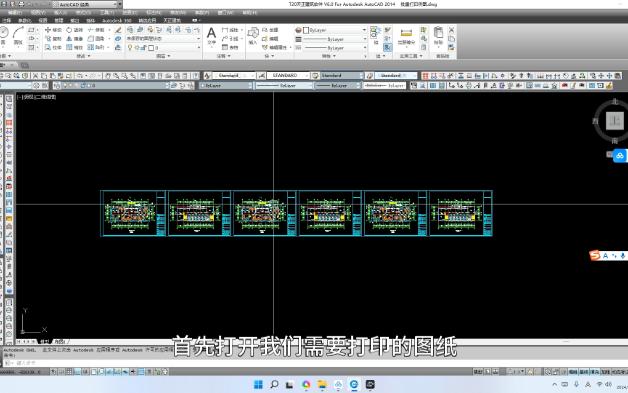Toggle the layer light bulb on/off icon
Image resolution: width=628 pixels, height=393 pixels.
(x=130, y=47)
